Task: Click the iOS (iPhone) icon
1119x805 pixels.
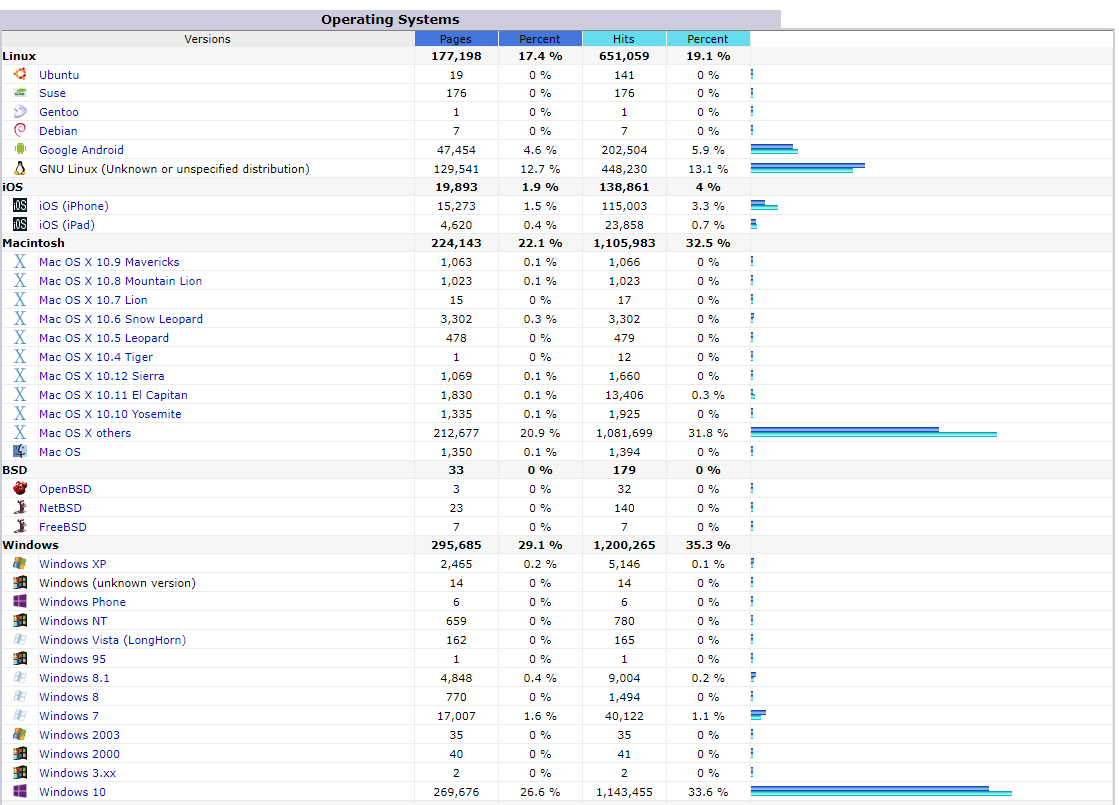Action: pos(20,206)
